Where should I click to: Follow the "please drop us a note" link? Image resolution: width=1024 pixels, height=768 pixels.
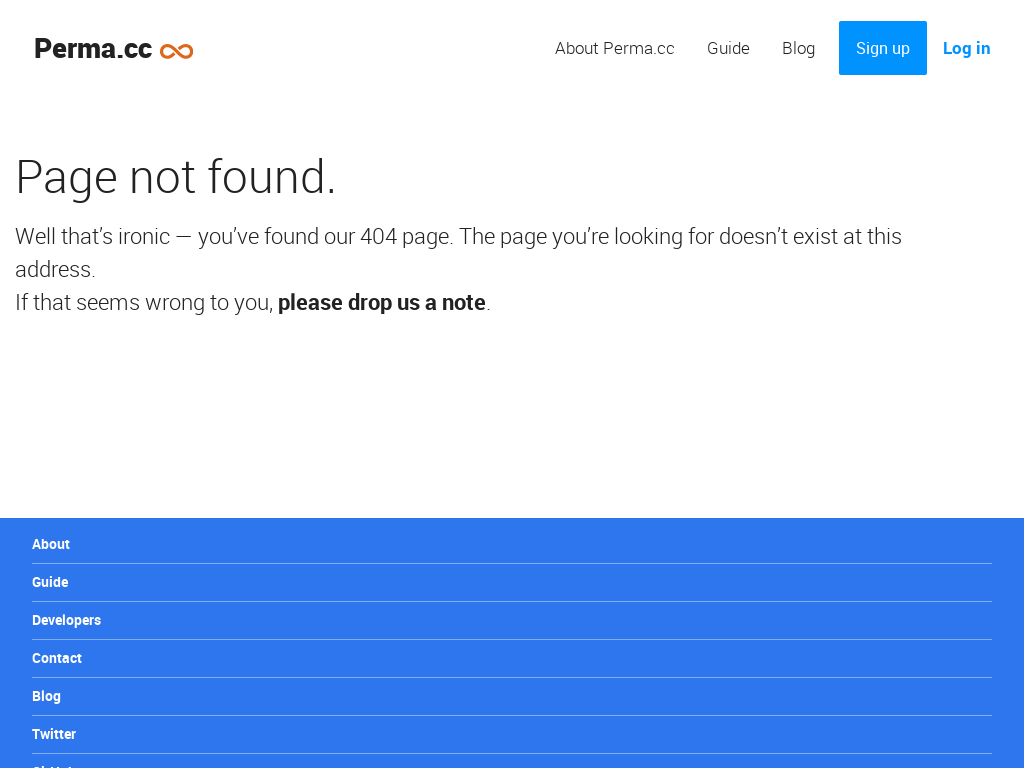click(x=381, y=302)
